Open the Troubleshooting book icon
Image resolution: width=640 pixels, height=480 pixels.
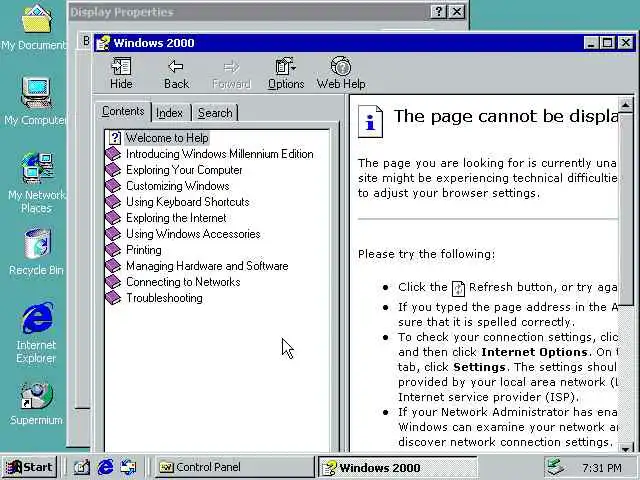113,298
